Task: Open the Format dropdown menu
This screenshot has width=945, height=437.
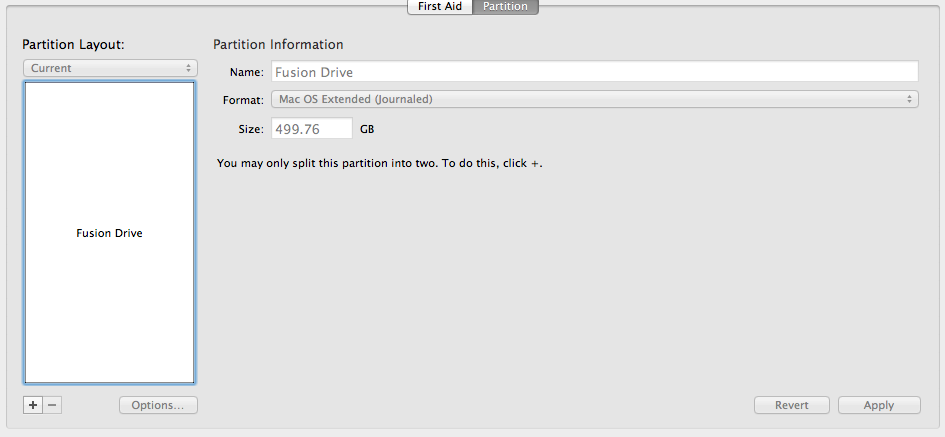Action: coord(594,99)
